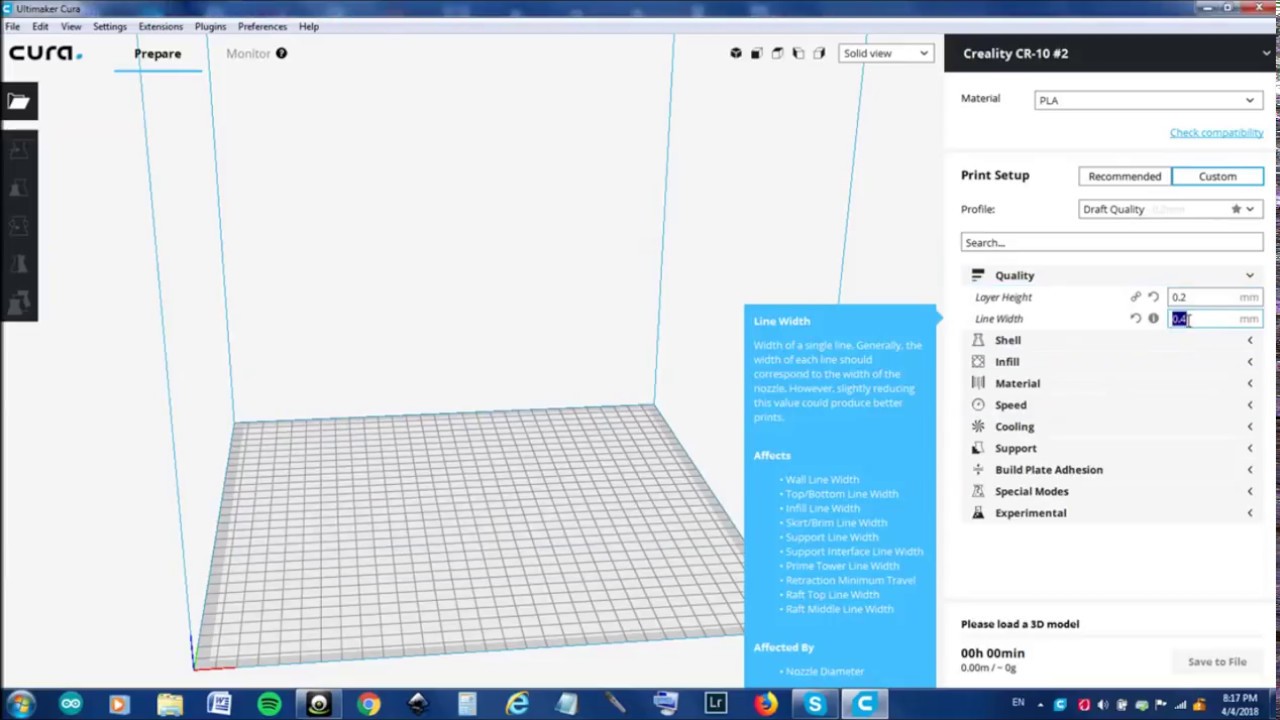The image size is (1280, 720).
Task: Switch camera to right side view icon
Action: (x=819, y=53)
